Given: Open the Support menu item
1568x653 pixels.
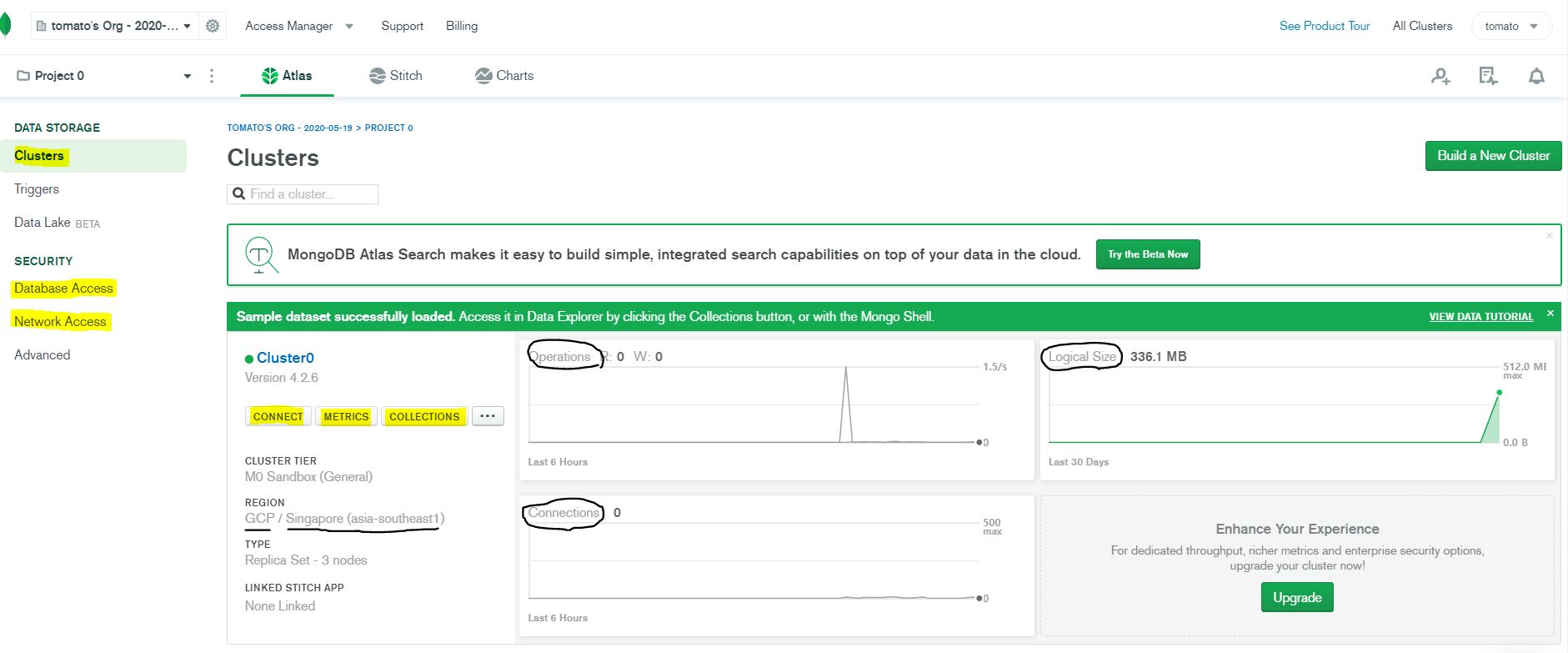Looking at the screenshot, I should 403,26.
